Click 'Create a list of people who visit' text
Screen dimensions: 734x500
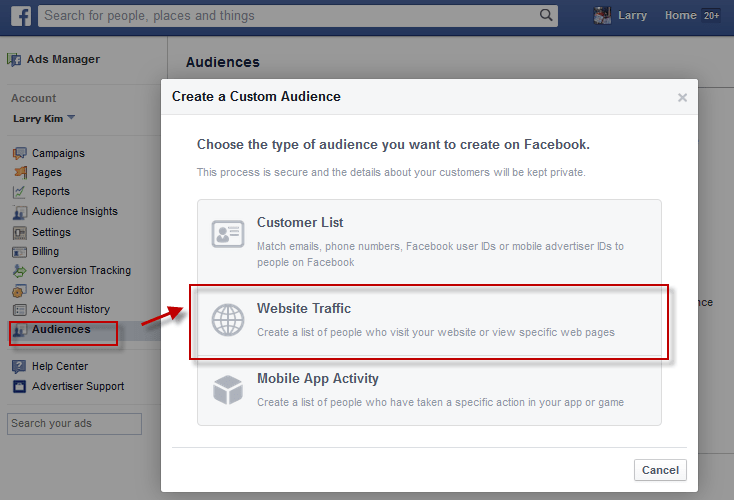[436, 332]
